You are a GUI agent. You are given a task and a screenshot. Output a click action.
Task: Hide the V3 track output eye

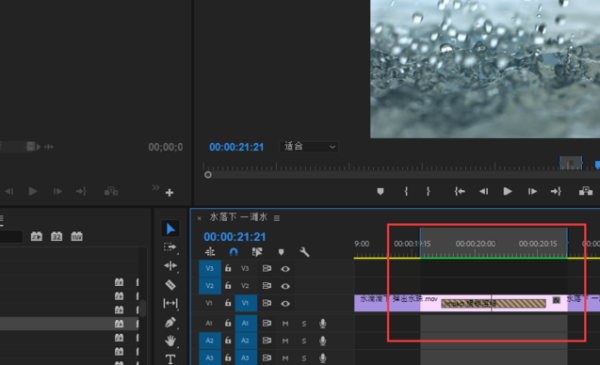point(285,269)
